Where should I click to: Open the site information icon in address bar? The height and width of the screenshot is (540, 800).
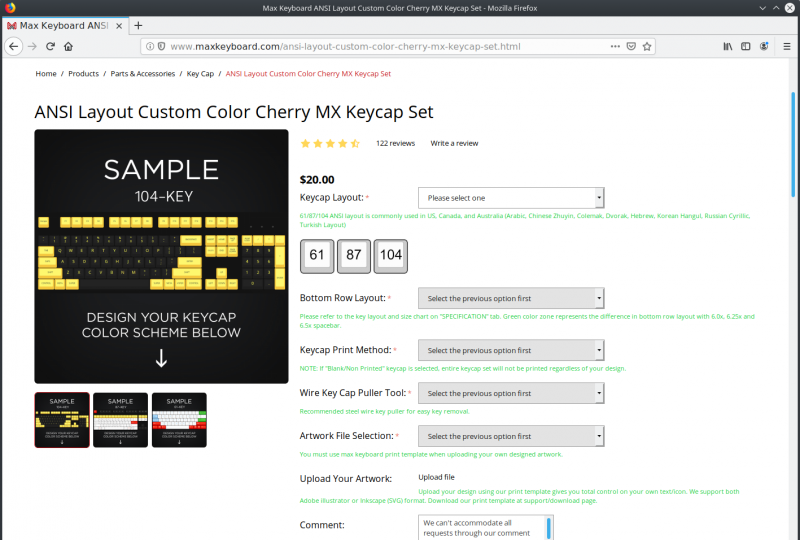coord(150,46)
